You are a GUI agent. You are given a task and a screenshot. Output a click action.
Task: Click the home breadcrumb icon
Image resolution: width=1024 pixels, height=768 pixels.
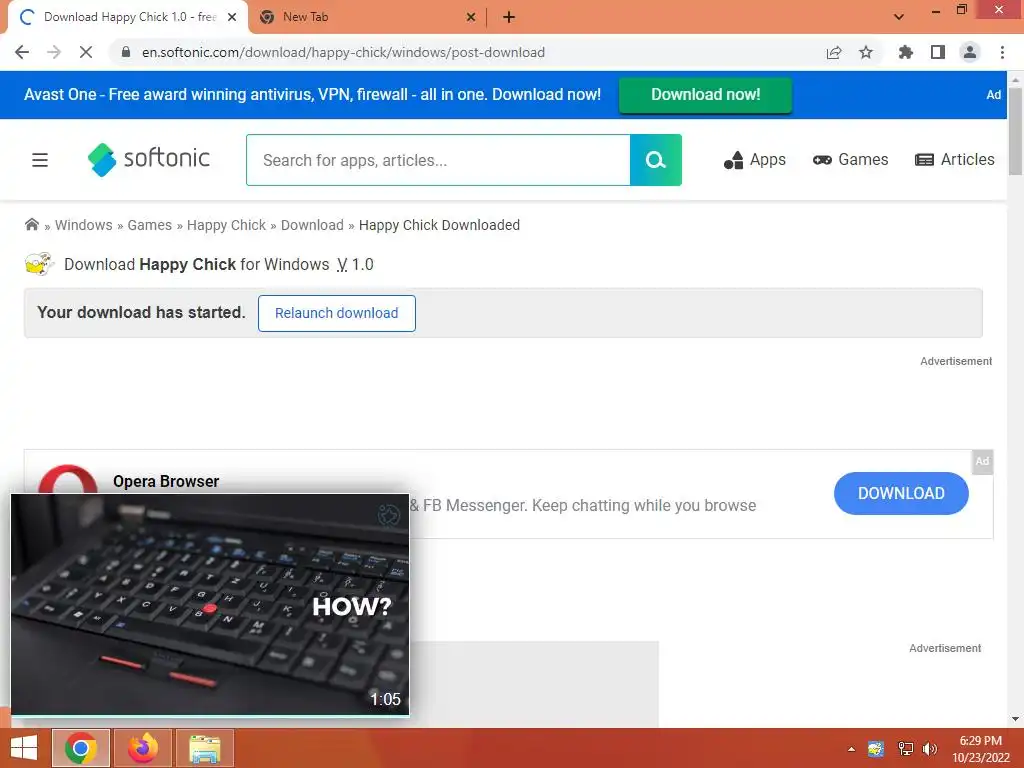pyautogui.click(x=31, y=225)
